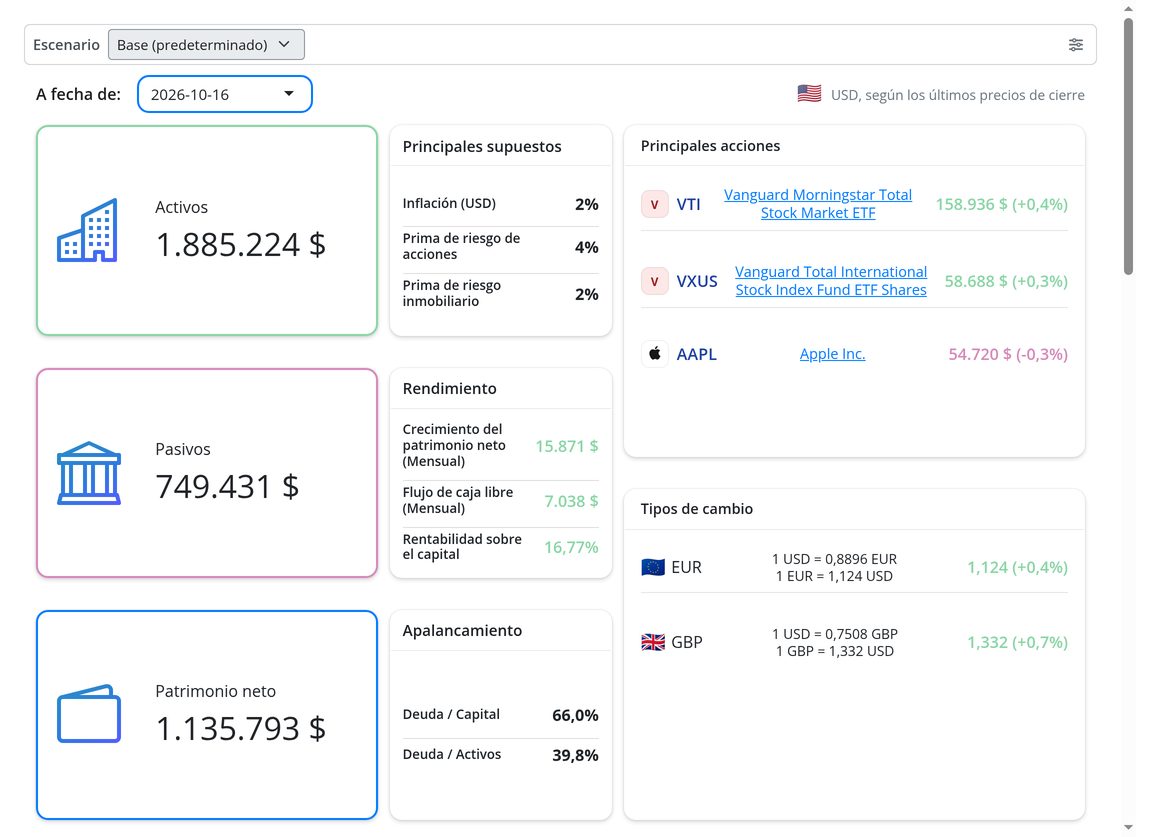
Task: Click the VXUS Vanguard logo icon
Action: point(655,281)
